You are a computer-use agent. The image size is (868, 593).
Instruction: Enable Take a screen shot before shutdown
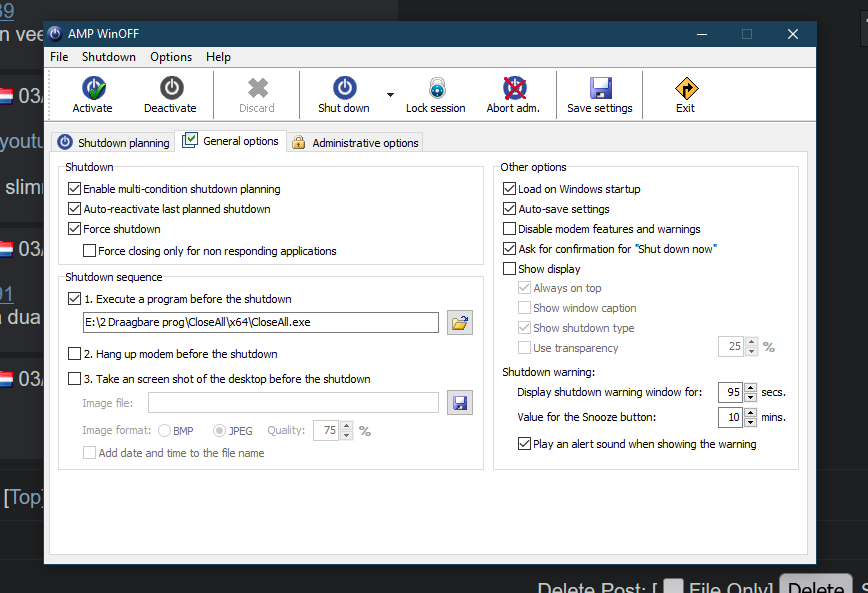(74, 379)
